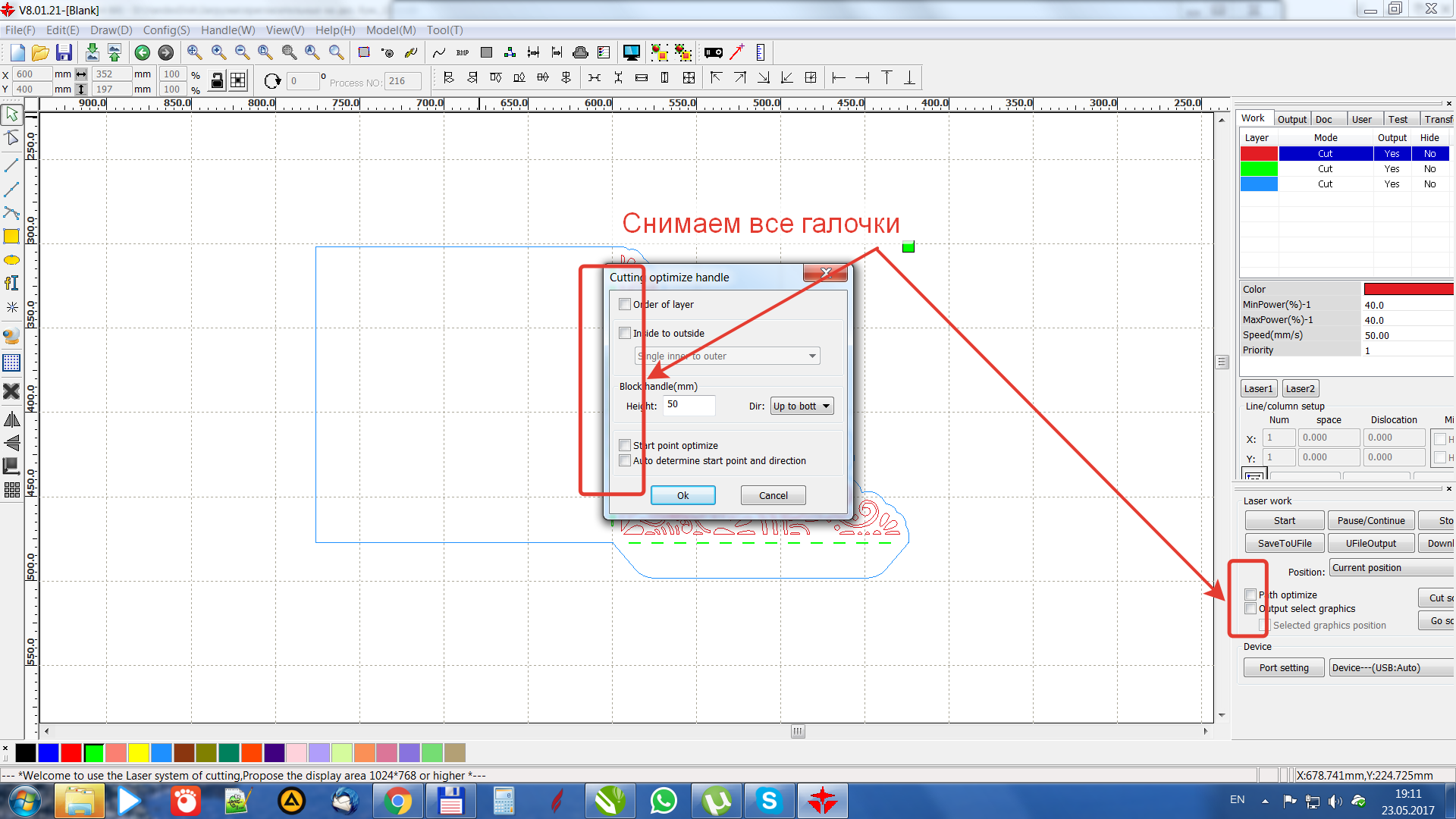Click the horizontal mirror tool icon
This screenshot has height=819, width=1456.
11,419
